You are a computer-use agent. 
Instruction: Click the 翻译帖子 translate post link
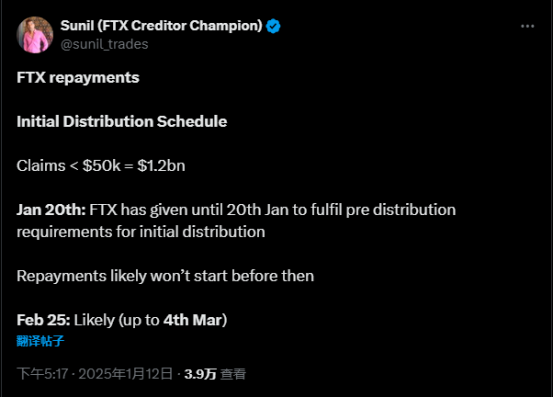click(40, 341)
